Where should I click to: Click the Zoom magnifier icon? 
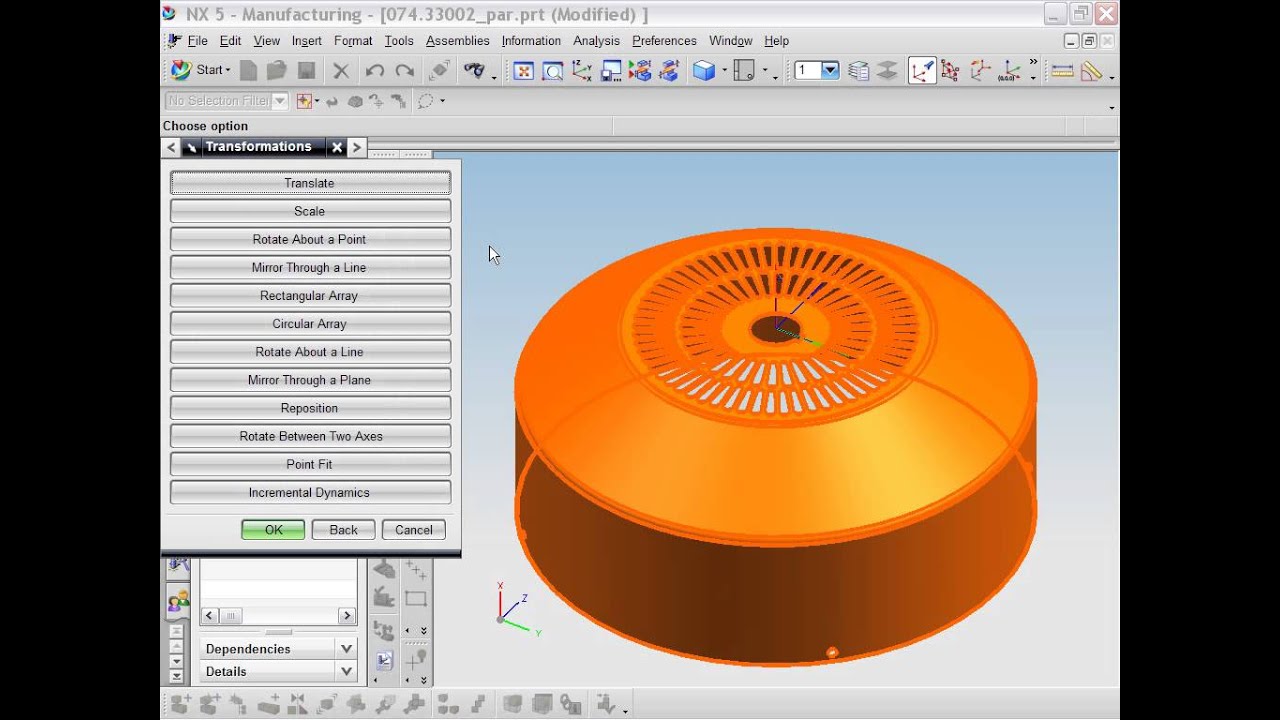(x=552, y=70)
